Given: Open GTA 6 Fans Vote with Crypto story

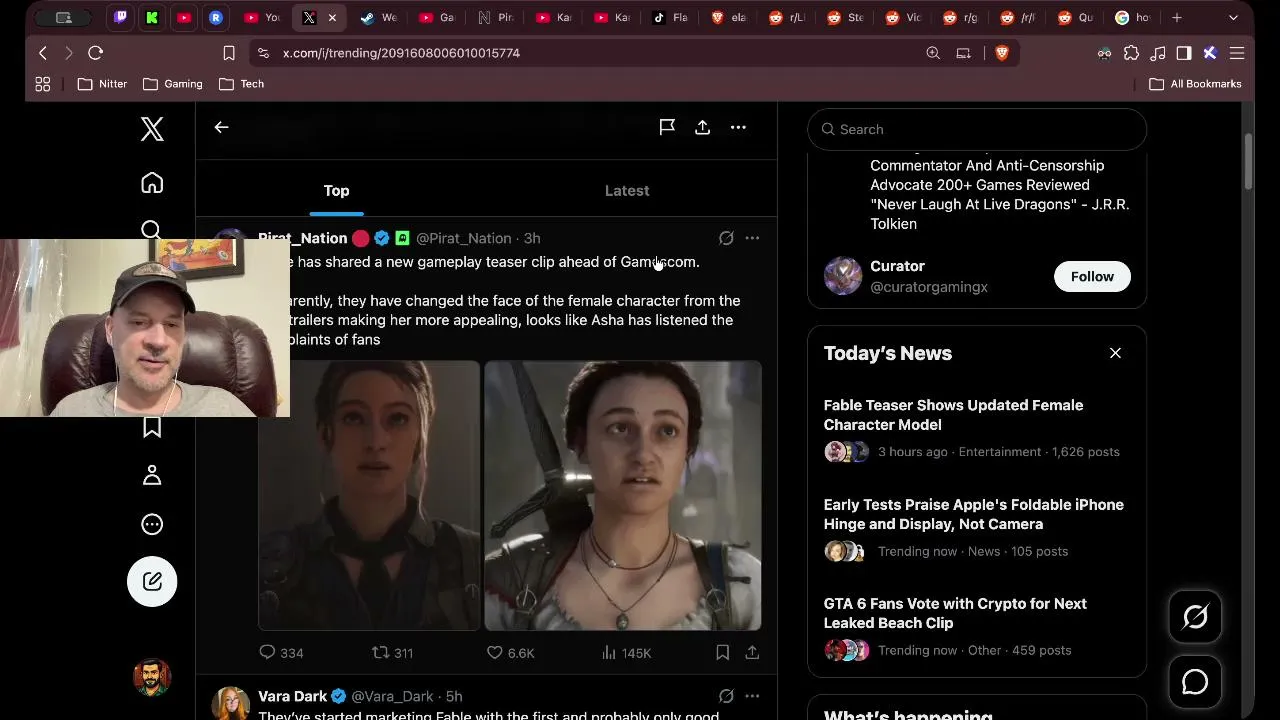Looking at the screenshot, I should pyautogui.click(x=955, y=613).
